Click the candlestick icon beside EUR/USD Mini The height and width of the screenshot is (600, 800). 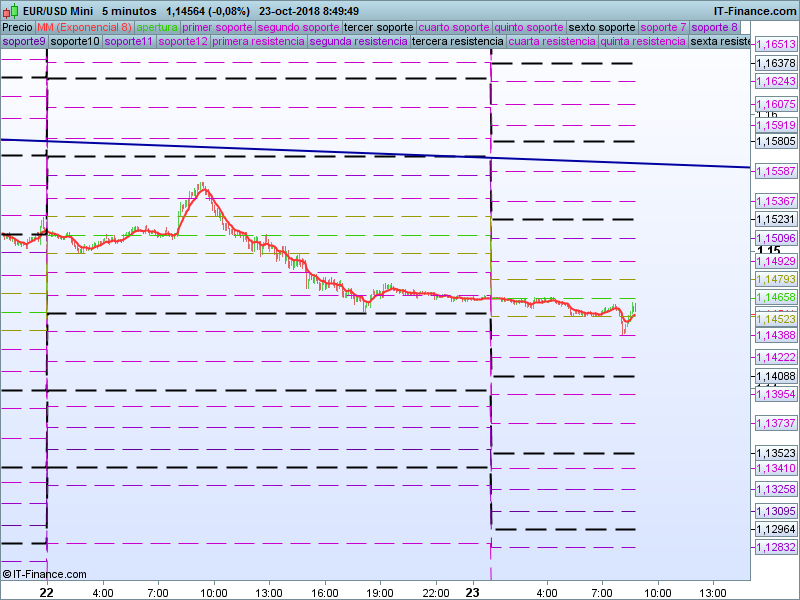point(11,11)
